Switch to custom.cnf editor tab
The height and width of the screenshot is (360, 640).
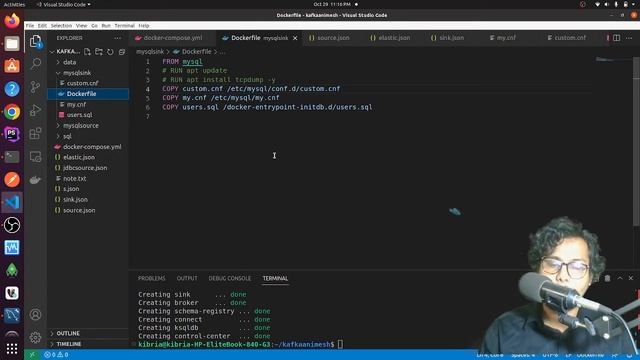click(x=570, y=38)
